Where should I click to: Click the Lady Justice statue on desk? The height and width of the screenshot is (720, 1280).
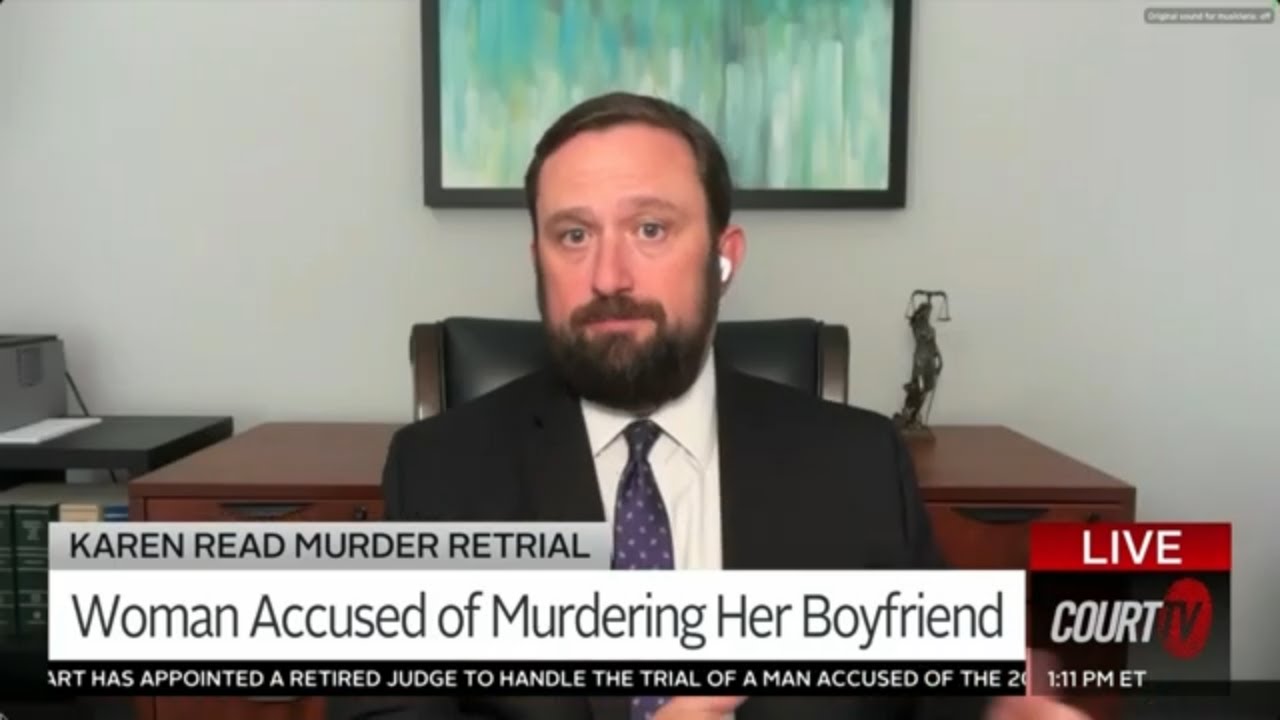point(921,362)
